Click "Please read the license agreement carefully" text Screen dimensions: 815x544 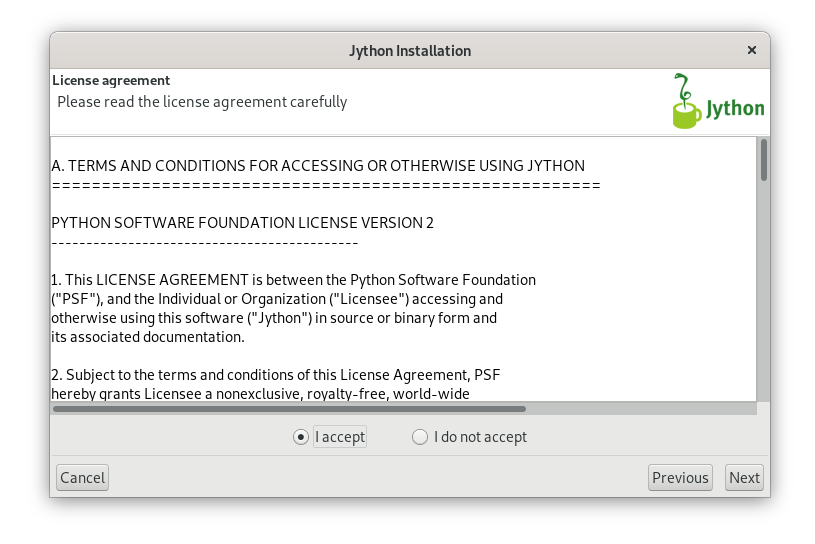click(x=202, y=102)
